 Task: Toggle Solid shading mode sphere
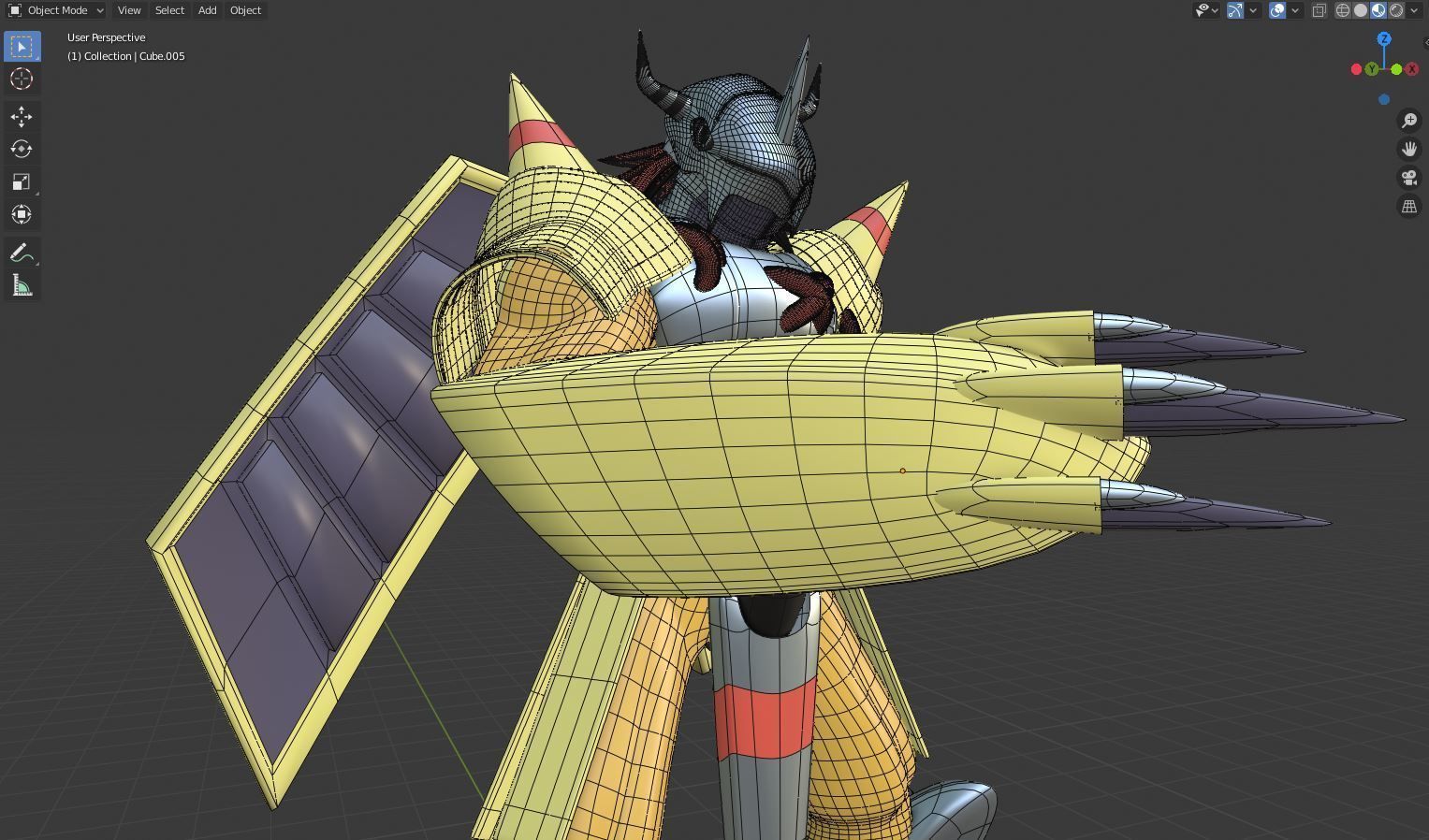(1359, 10)
